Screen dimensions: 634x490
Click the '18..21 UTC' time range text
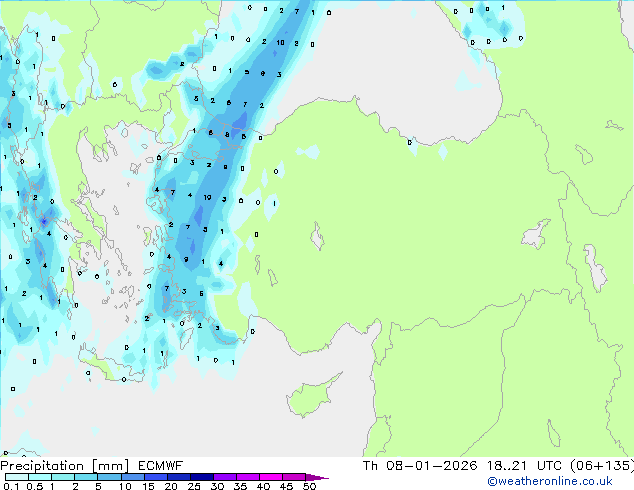pos(524,466)
